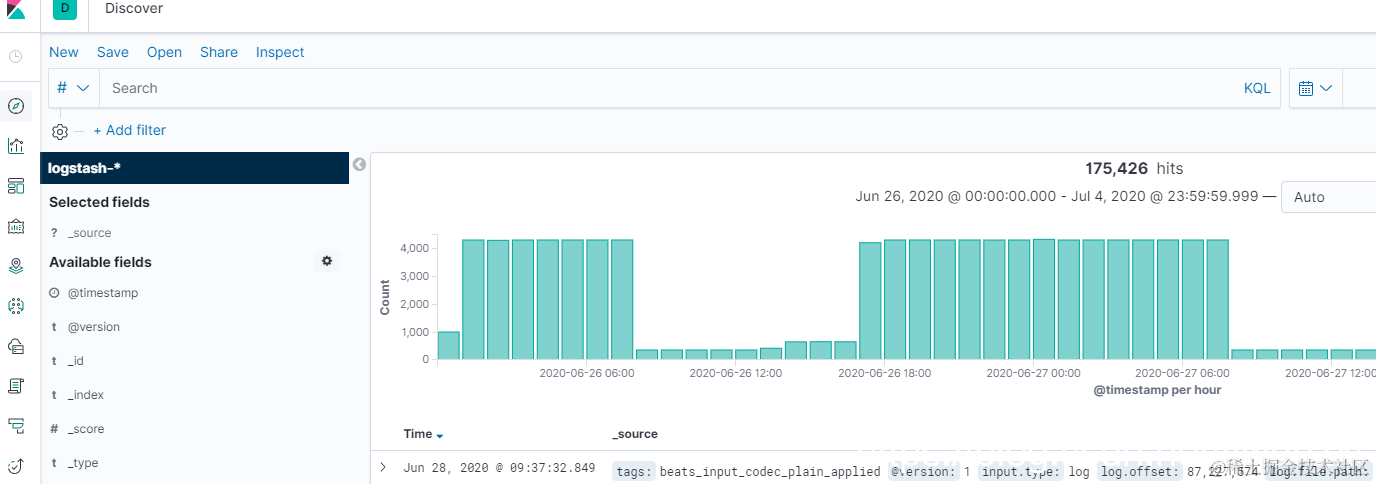1376x484 pixels.
Task: Open Canvas icon in sidebar
Action: (16, 226)
